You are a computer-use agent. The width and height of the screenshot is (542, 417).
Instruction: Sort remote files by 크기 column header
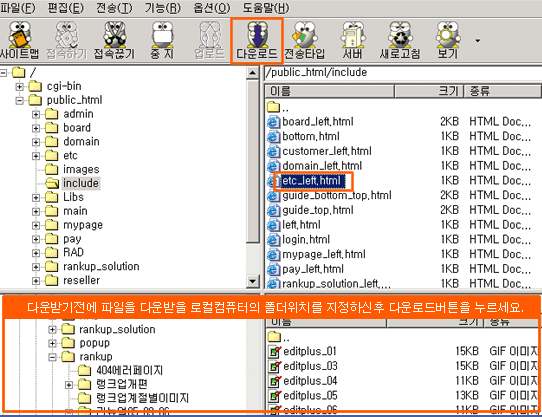[x=429, y=91]
